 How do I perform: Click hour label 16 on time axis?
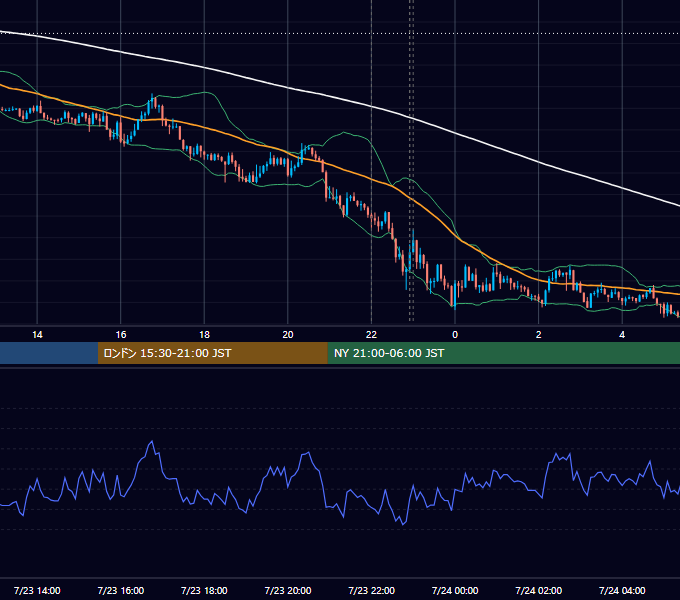click(121, 335)
